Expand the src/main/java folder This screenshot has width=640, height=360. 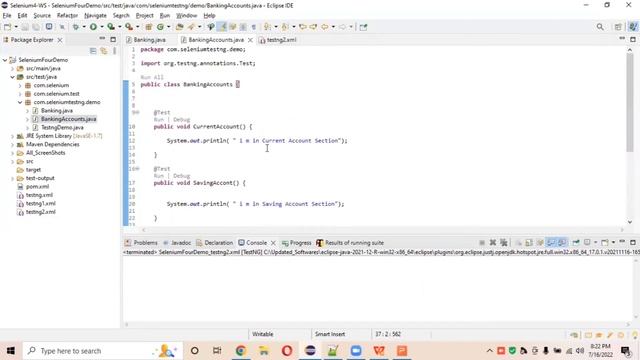13,69
